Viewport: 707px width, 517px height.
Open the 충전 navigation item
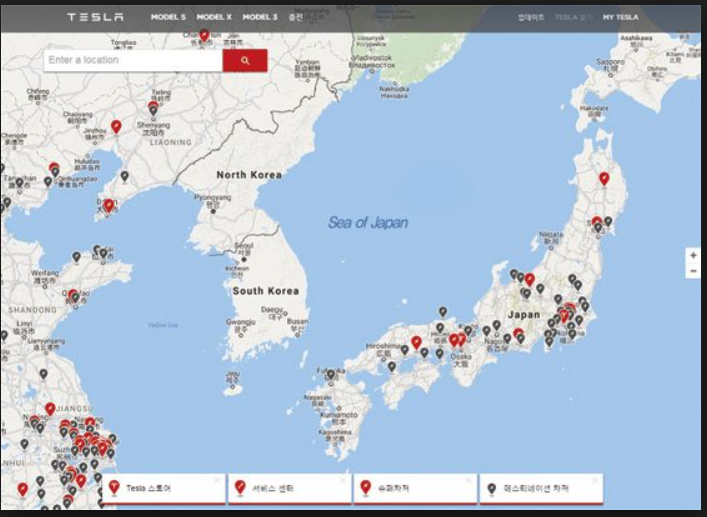click(296, 17)
